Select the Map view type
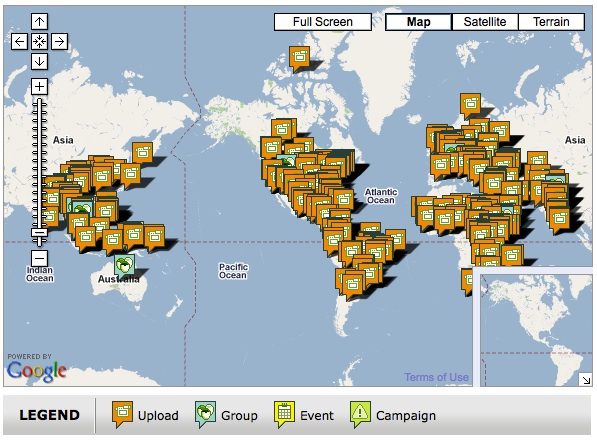Screen dimensions: 597x440 [x=418, y=22]
